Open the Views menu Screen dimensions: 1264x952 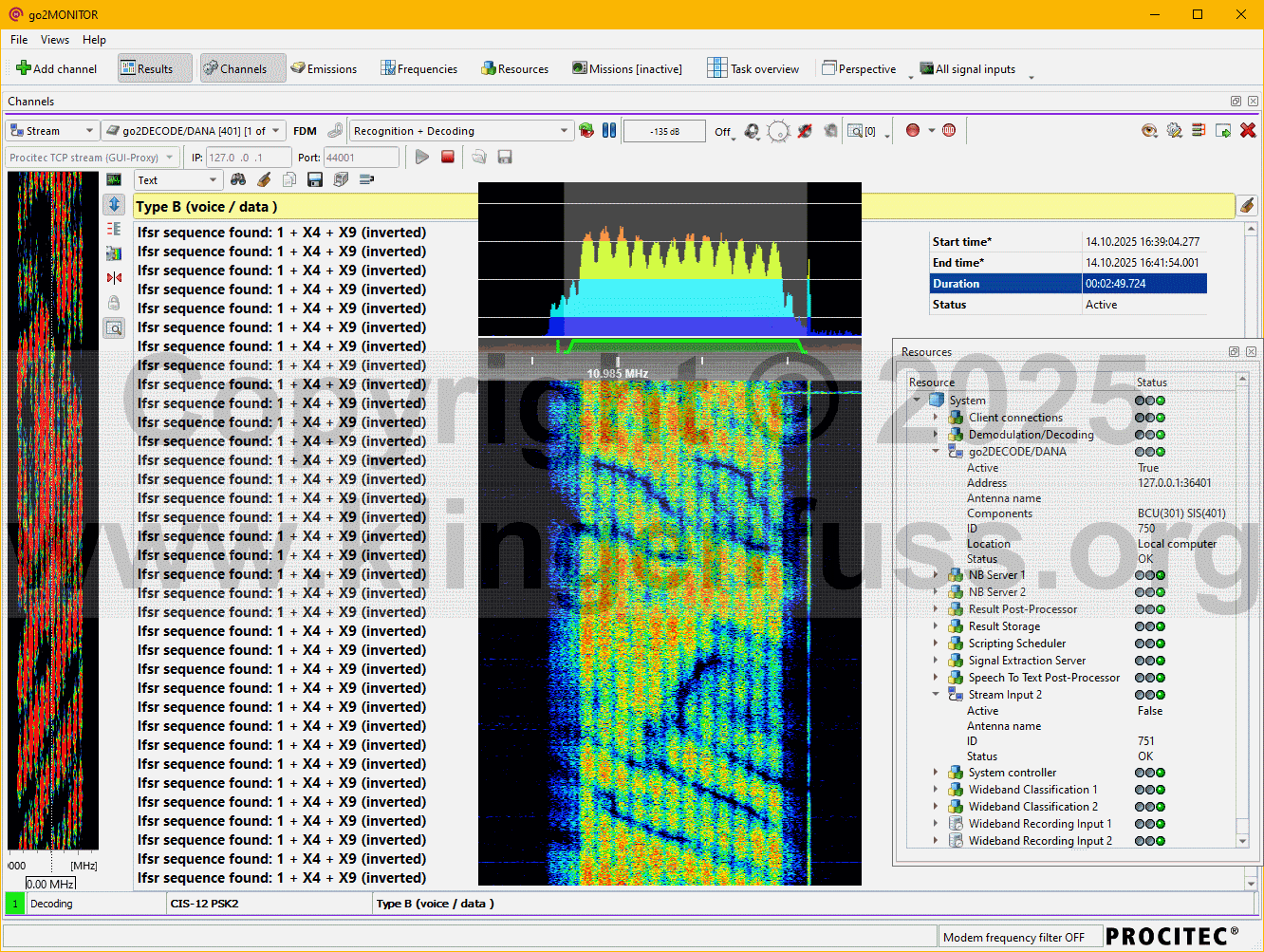coord(55,40)
